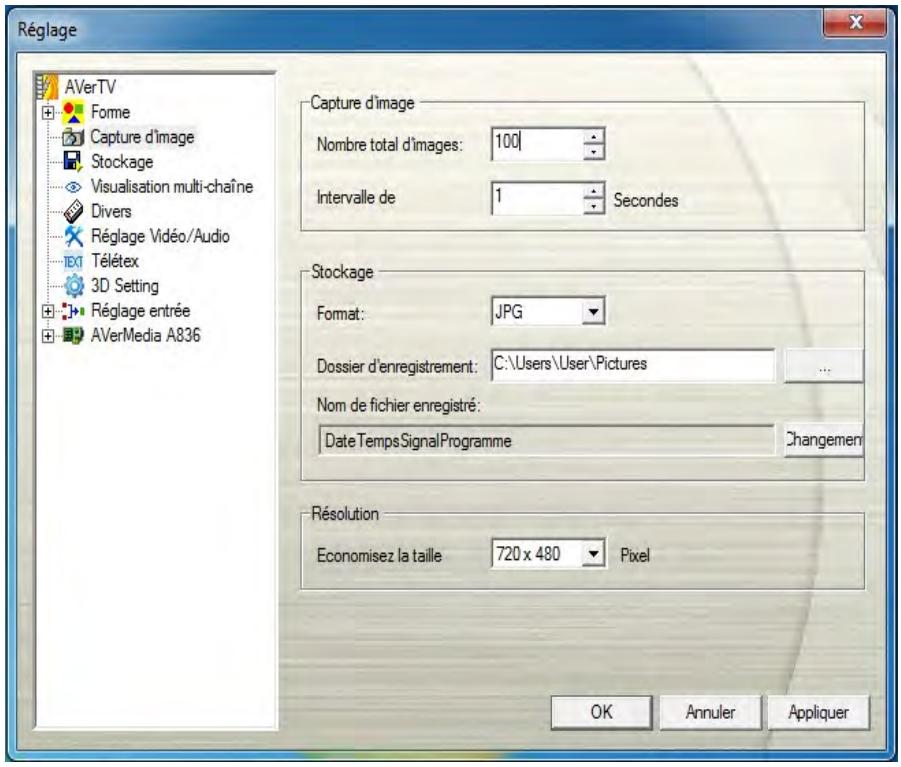Screen dimensions: 901x767
Task: Click the browse folder ... button
Action: [x=823, y=365]
